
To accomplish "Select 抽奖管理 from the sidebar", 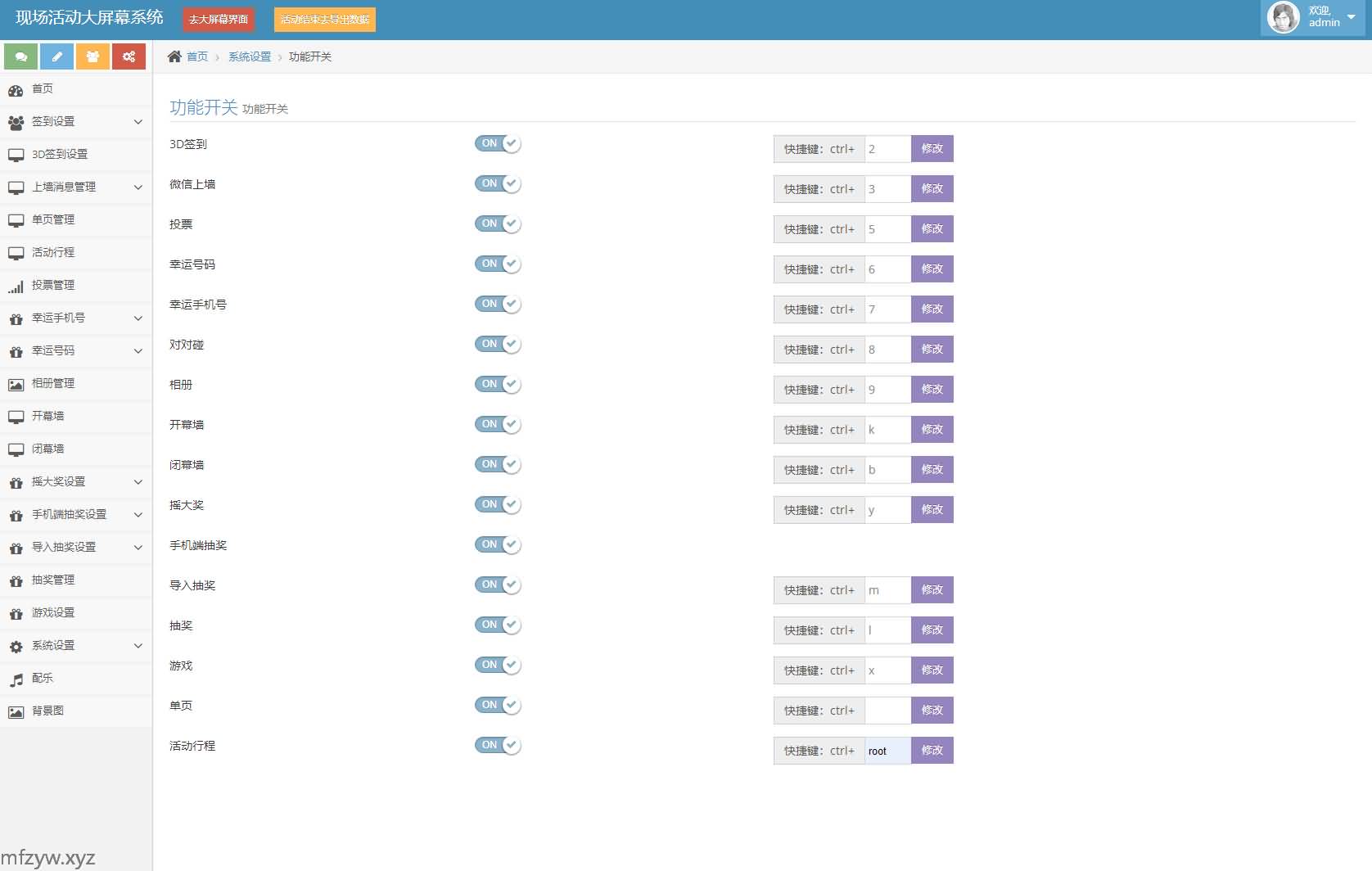I will point(53,580).
